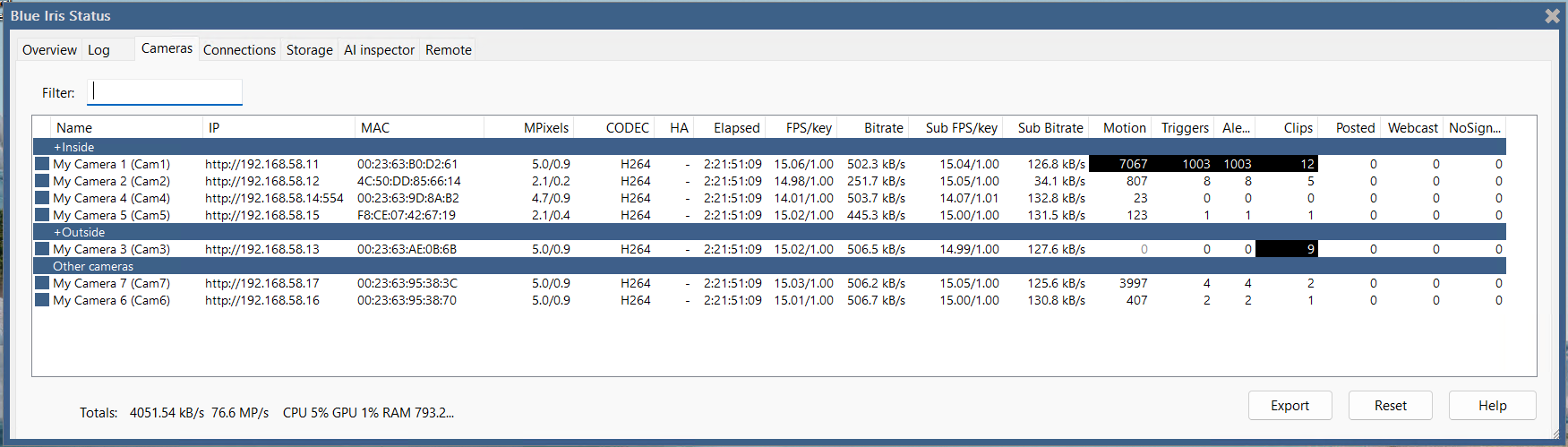This screenshot has width=1568, height=447.
Task: Sort by the Webcast column header
Action: coord(1411,128)
